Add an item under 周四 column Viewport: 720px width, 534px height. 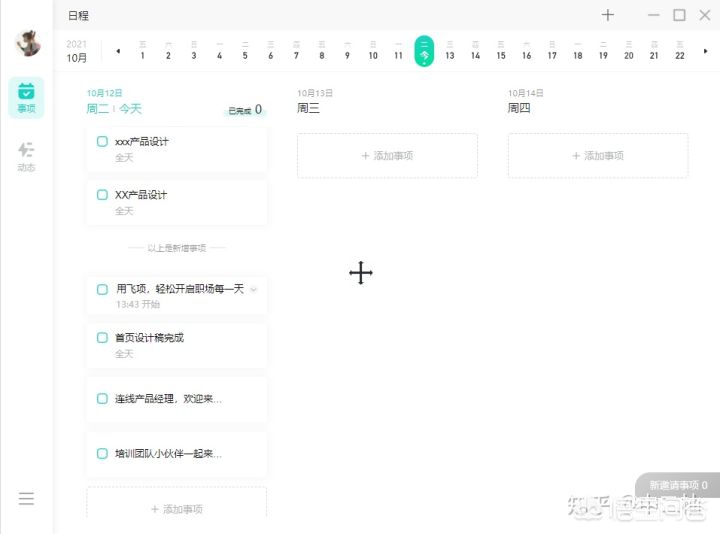tap(598, 156)
